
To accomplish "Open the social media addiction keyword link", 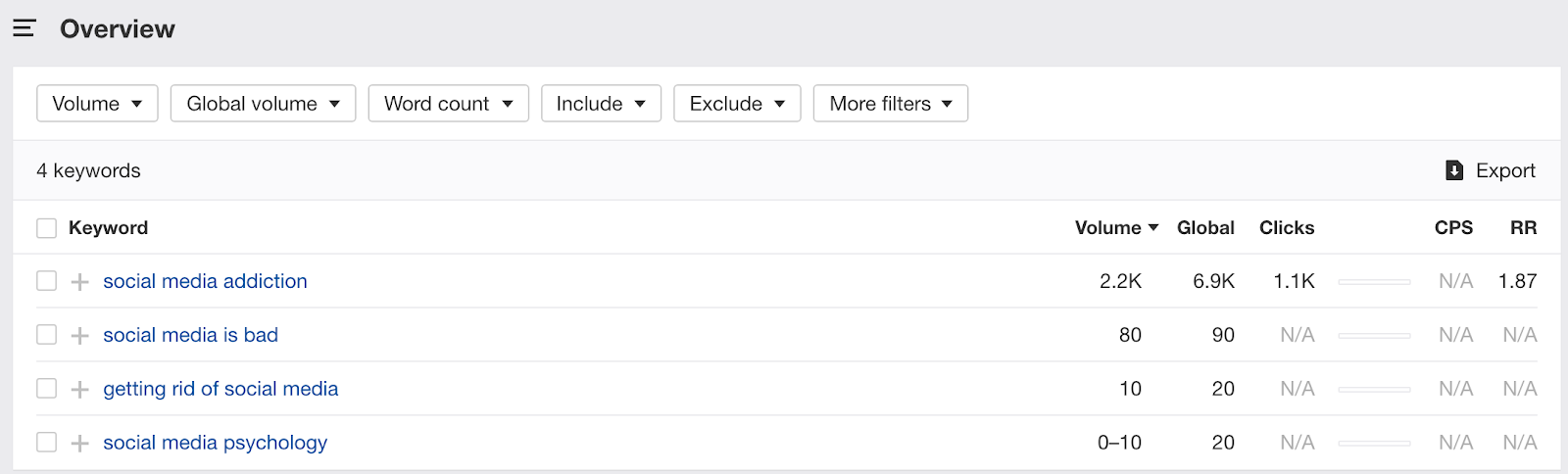I will [x=205, y=281].
